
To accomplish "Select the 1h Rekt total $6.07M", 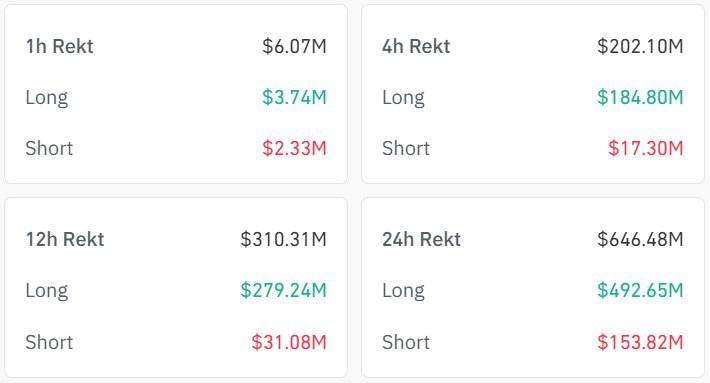I will 294,46.
